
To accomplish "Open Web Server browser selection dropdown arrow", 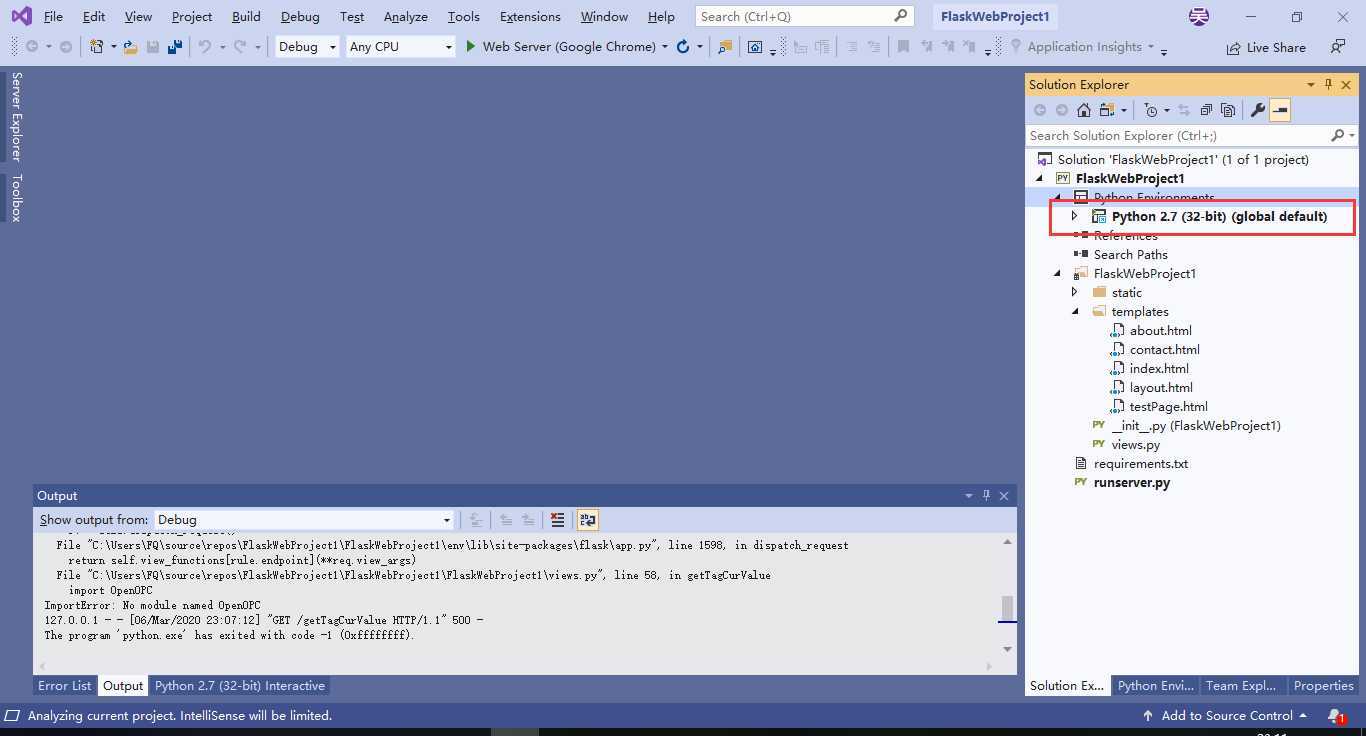I will 664,47.
